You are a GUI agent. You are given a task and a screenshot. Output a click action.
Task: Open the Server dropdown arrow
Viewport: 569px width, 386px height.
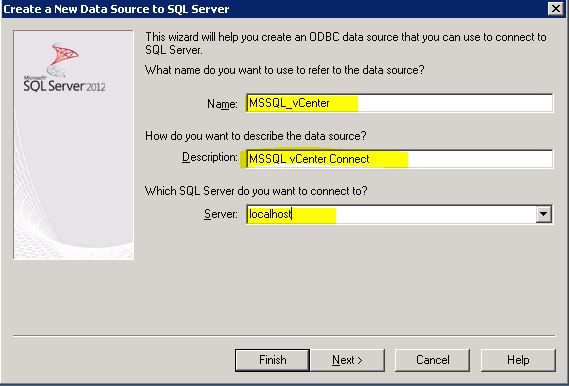click(x=543, y=214)
